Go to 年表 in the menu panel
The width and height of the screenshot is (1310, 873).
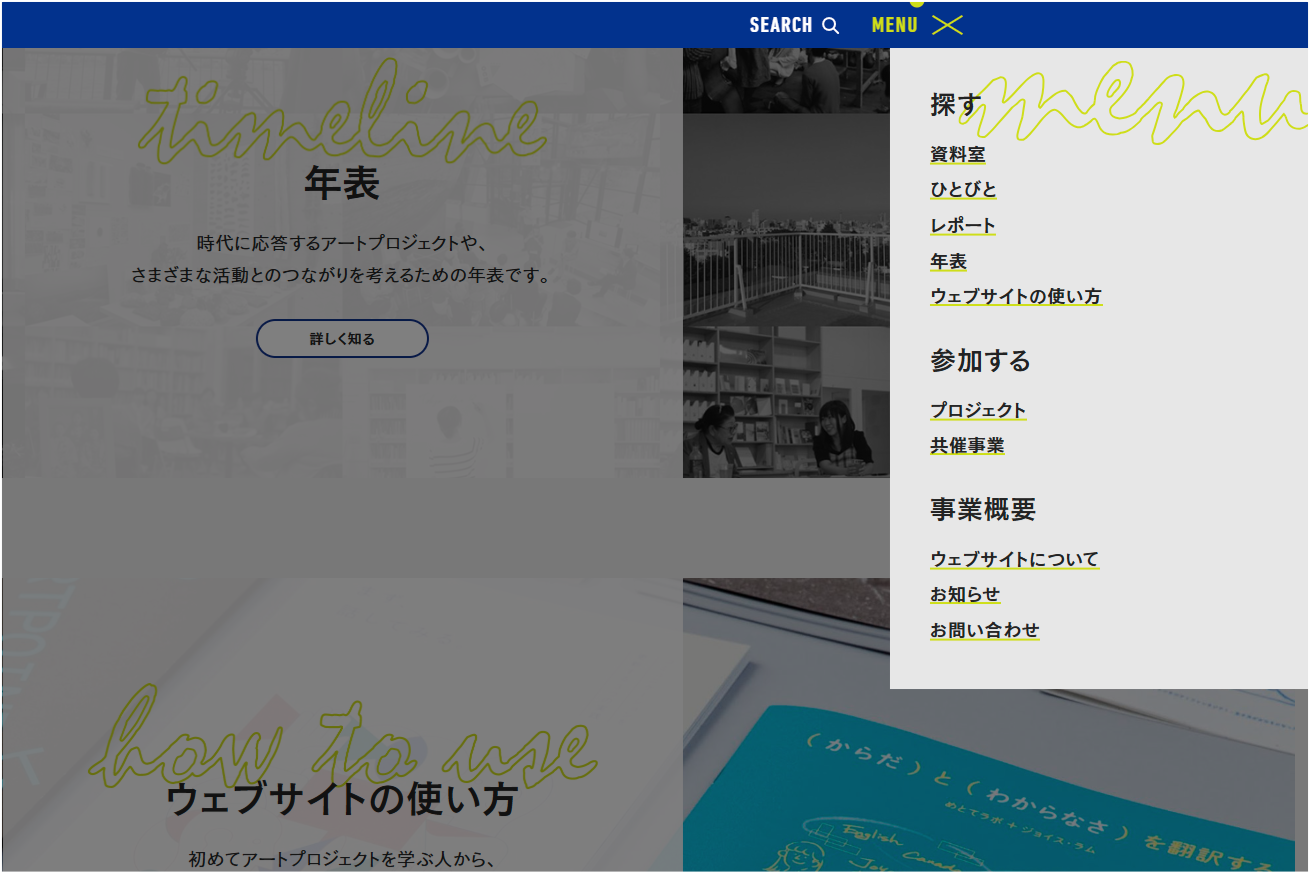[x=948, y=262]
